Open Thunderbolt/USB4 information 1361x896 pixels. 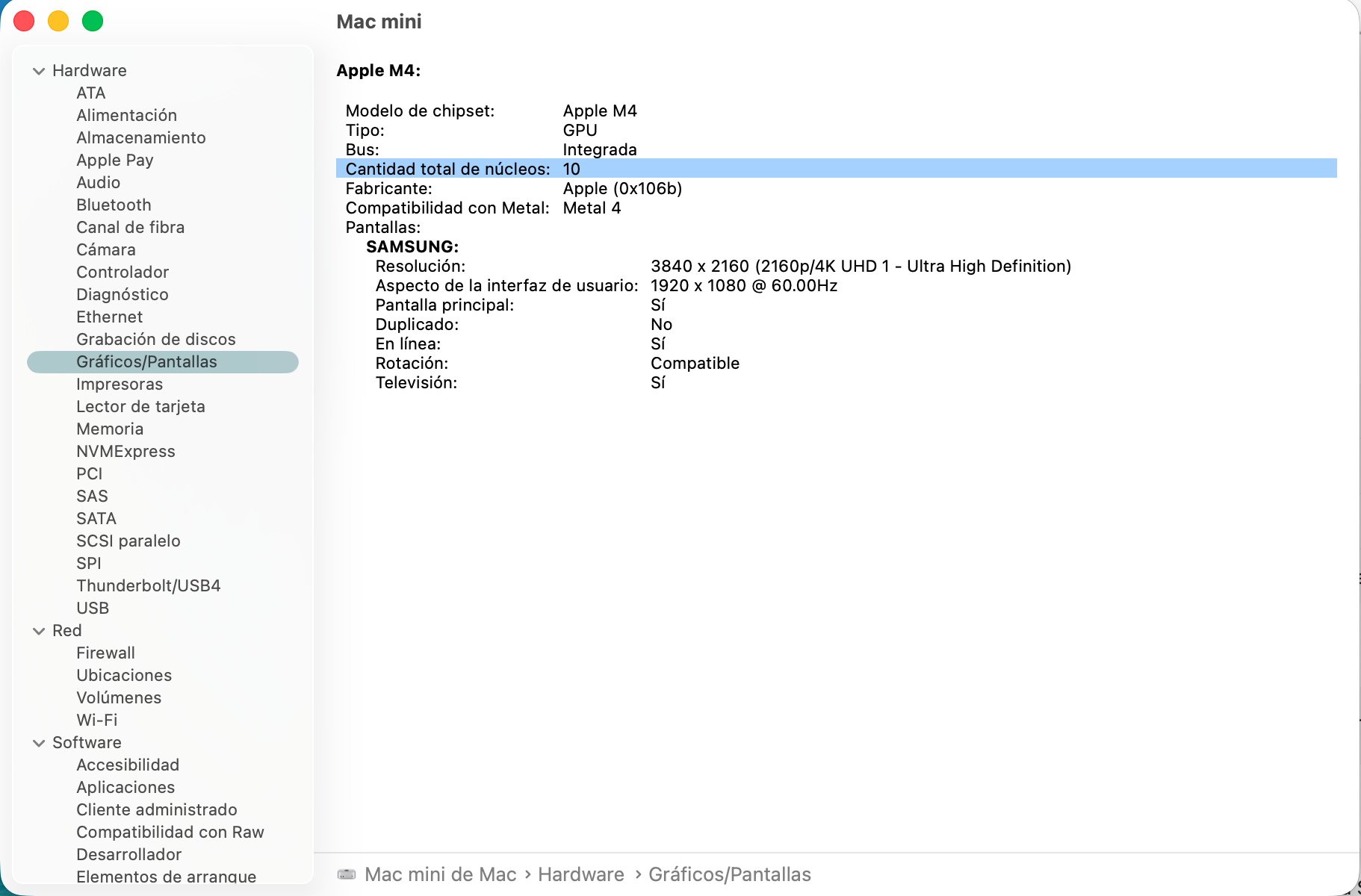(x=148, y=585)
